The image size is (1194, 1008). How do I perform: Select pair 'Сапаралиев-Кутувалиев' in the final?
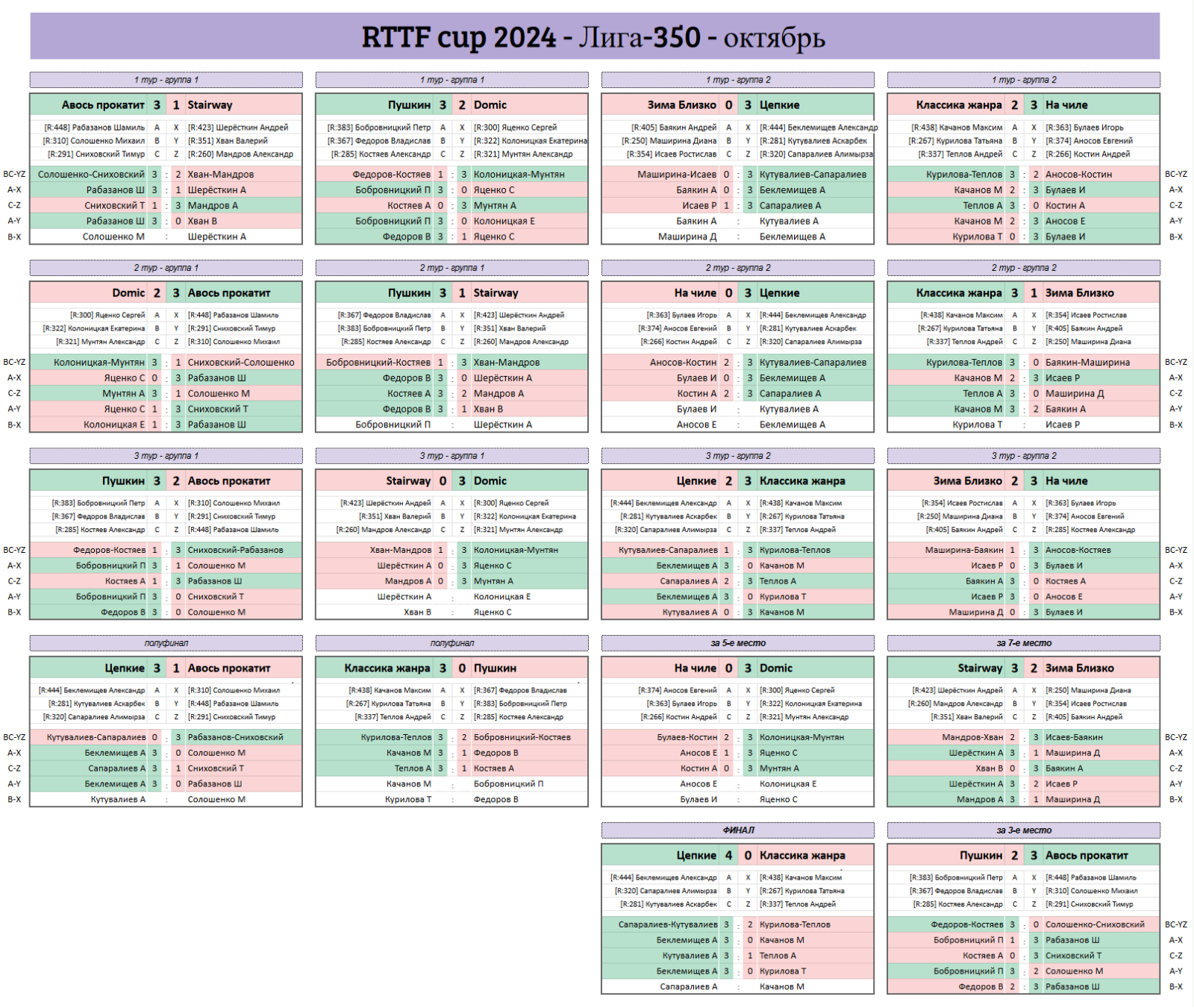click(x=668, y=924)
